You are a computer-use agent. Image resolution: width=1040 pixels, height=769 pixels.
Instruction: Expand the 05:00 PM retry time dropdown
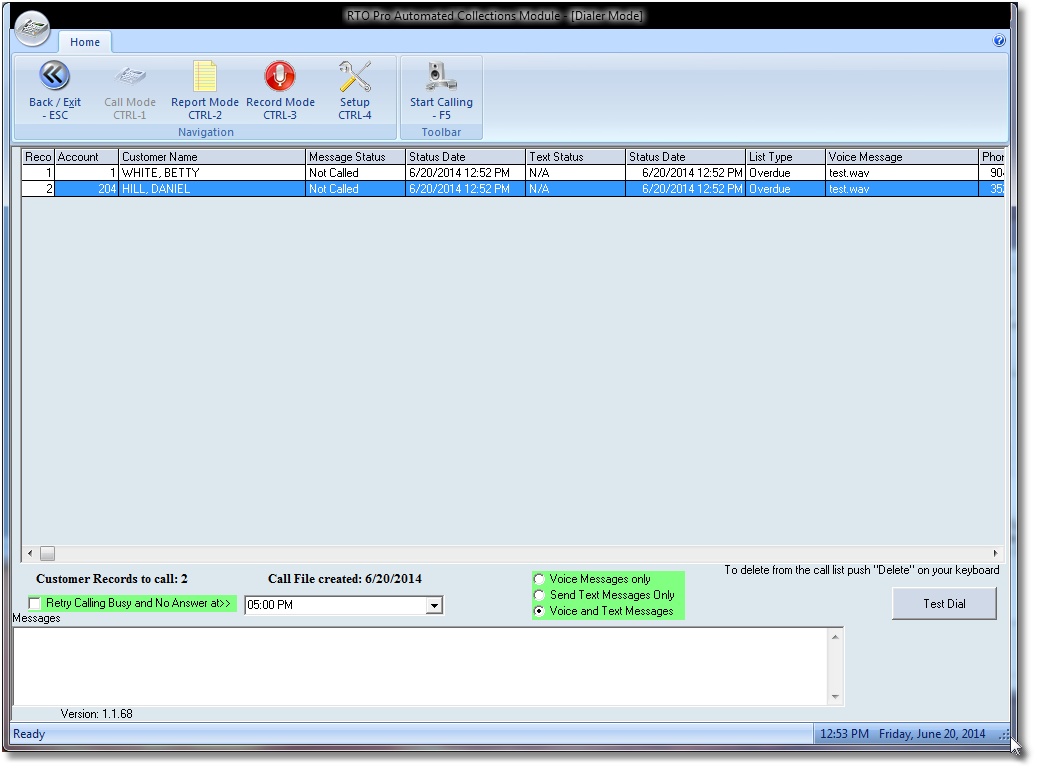tap(434, 605)
